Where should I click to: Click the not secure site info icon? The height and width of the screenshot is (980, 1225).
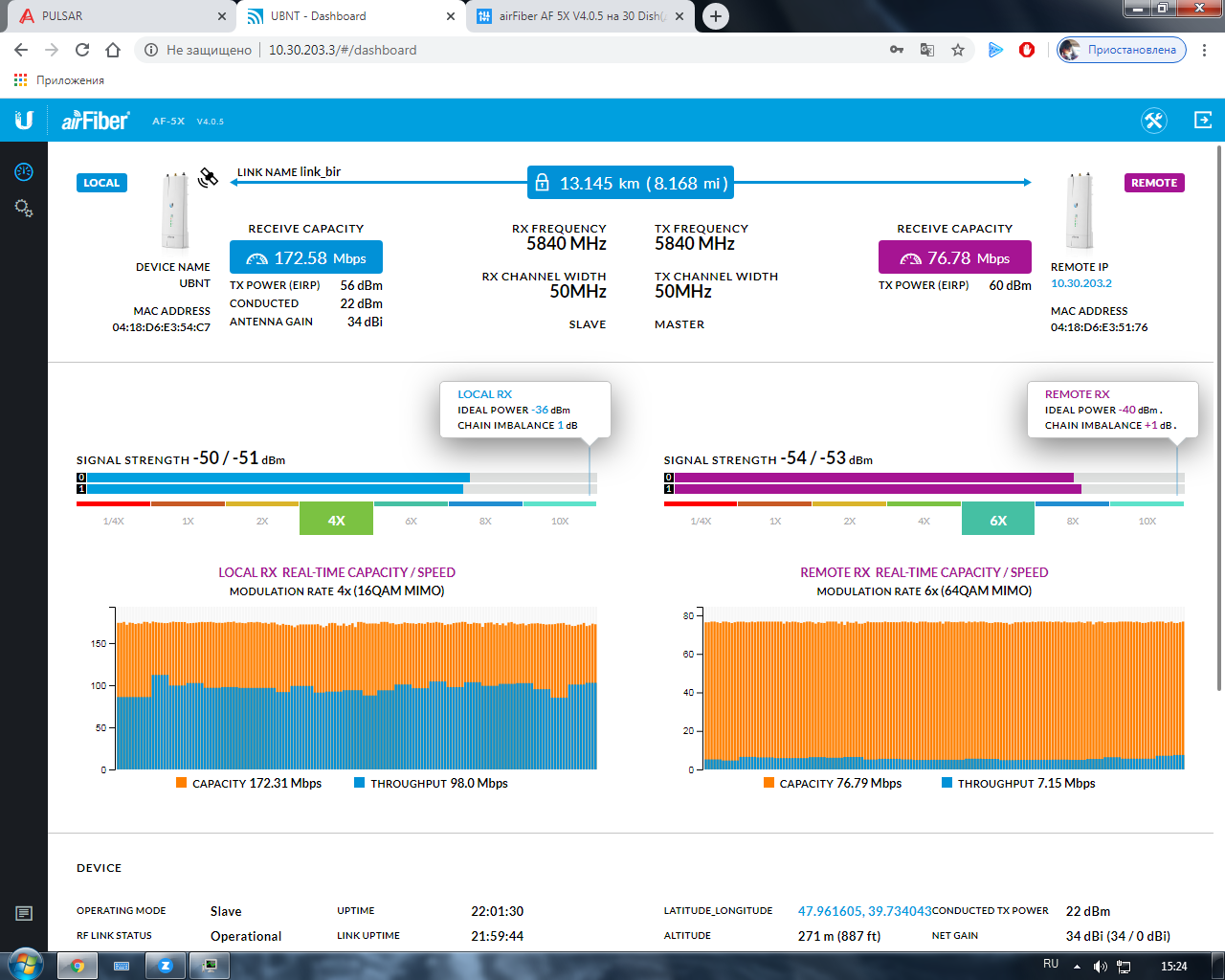click(x=151, y=50)
